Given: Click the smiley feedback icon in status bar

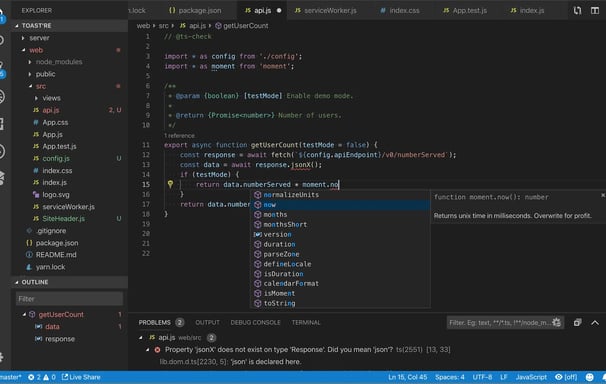Looking at the screenshot, I should point(589,377).
